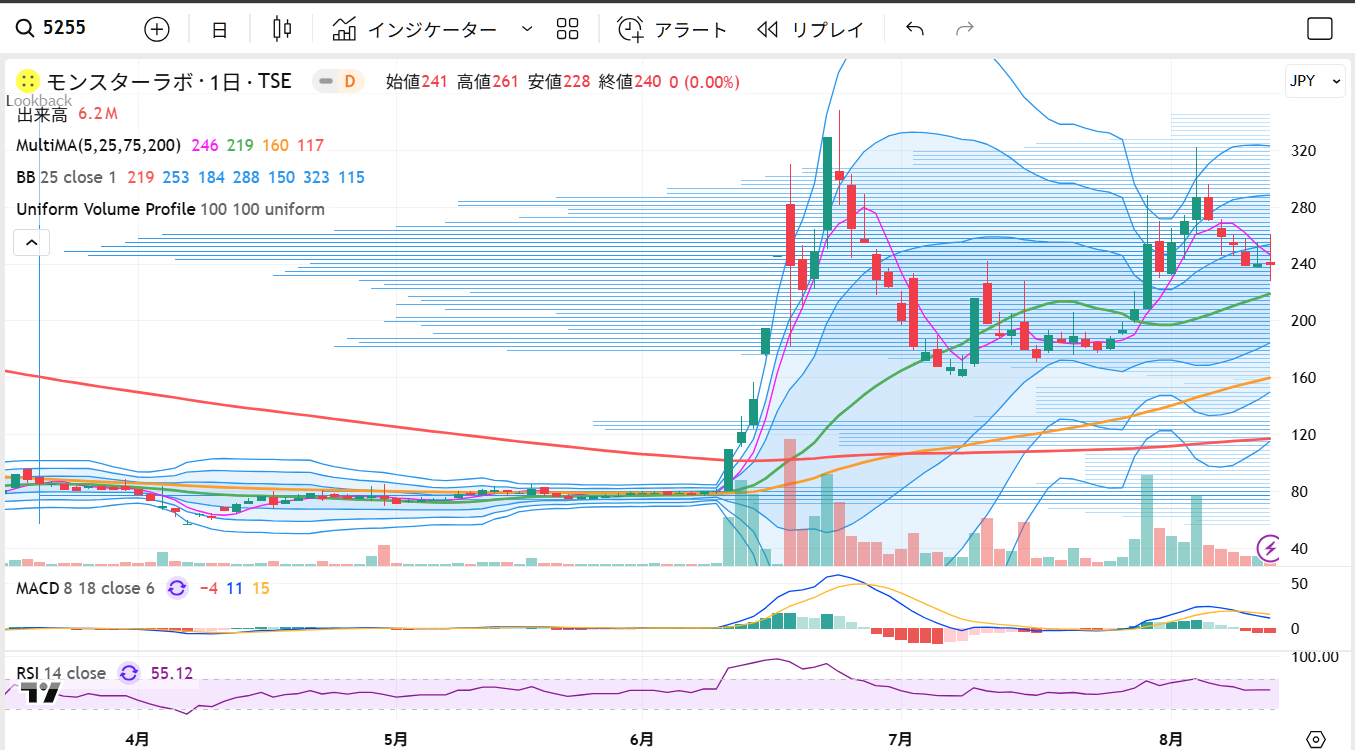Open the time axis settings icon
The height and width of the screenshot is (750, 1355).
[x=1316, y=739]
